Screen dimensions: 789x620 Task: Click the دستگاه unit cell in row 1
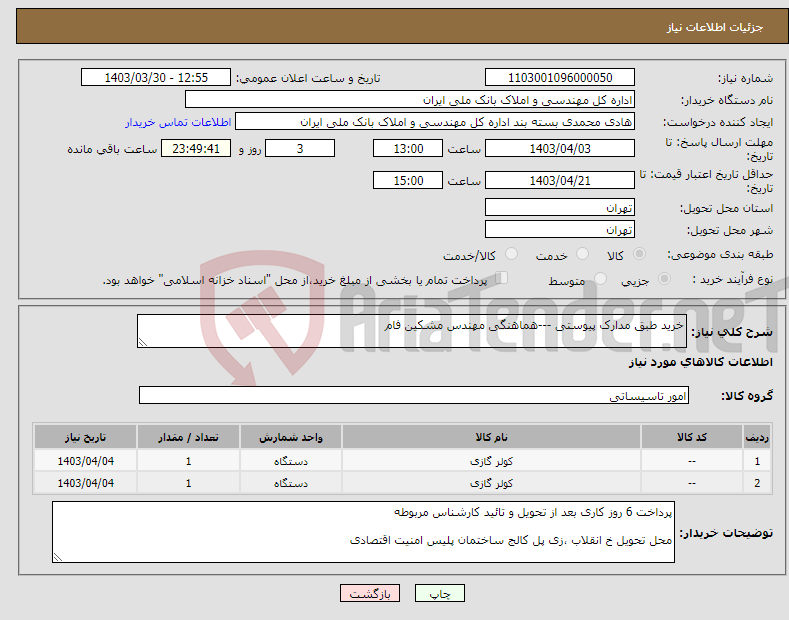291,461
